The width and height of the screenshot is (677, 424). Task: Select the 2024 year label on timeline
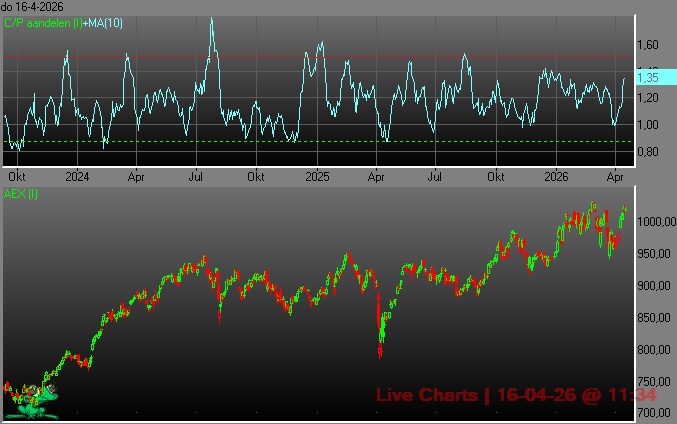pos(77,175)
